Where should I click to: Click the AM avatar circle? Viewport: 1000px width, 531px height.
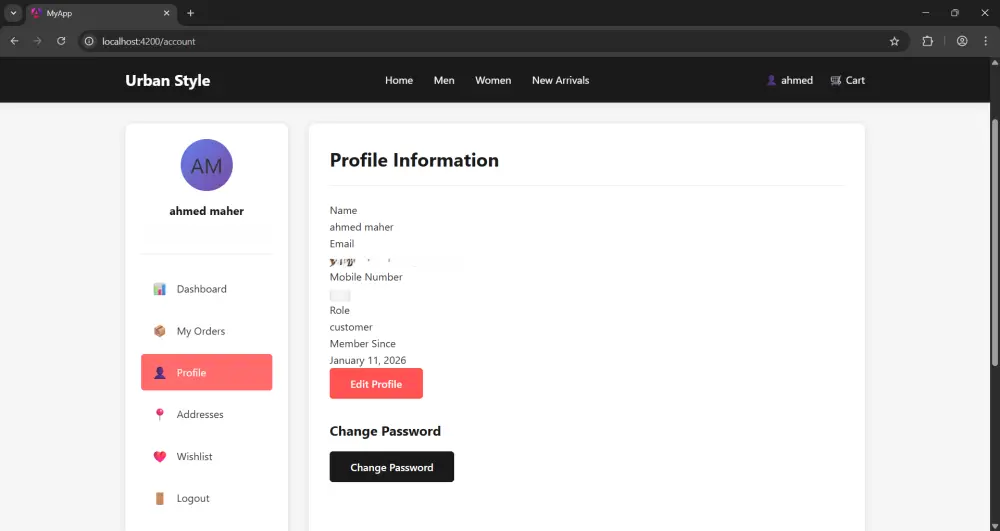pyautogui.click(x=207, y=165)
